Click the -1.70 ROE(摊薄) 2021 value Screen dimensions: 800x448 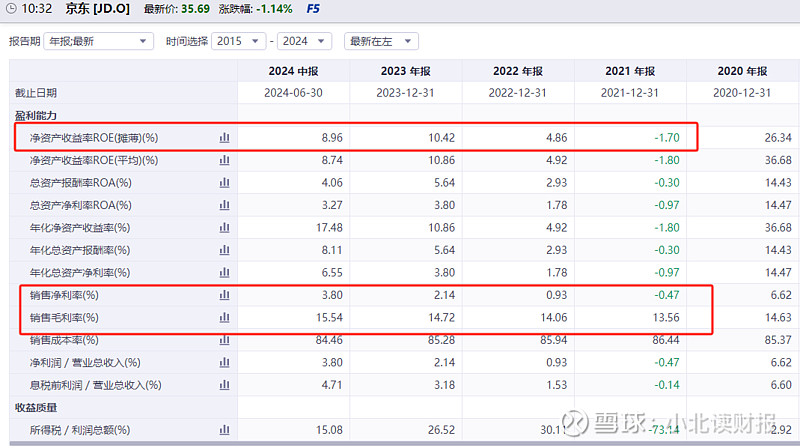pyautogui.click(x=667, y=138)
